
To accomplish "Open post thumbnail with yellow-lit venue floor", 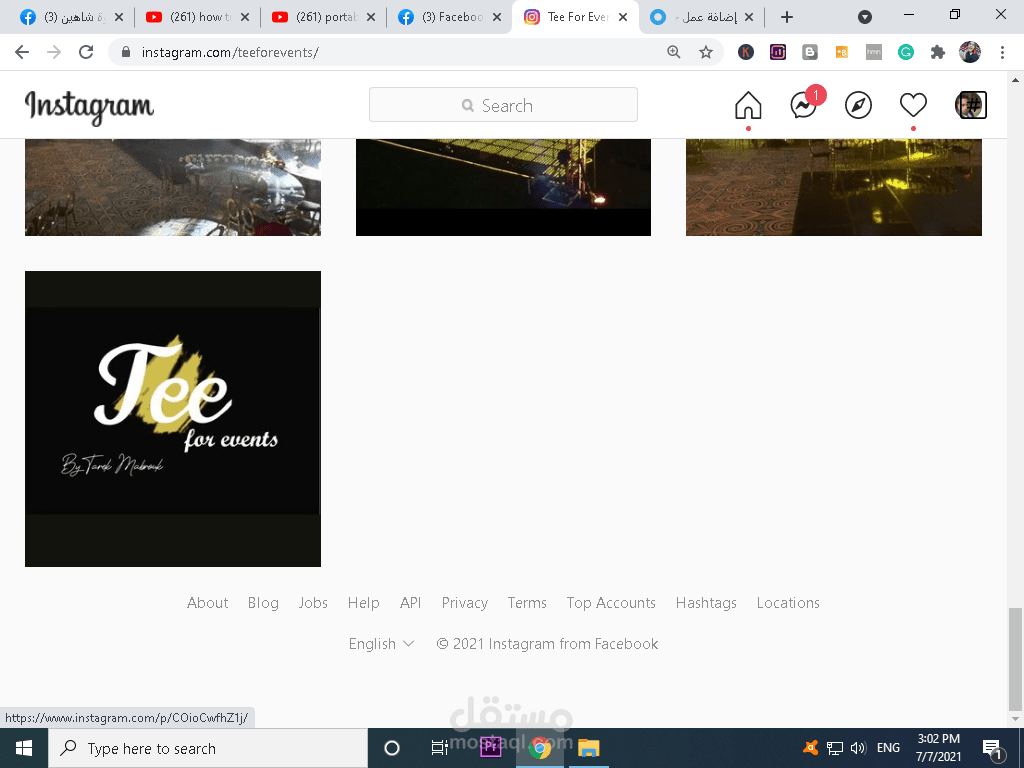I will pyautogui.click(x=833, y=187).
